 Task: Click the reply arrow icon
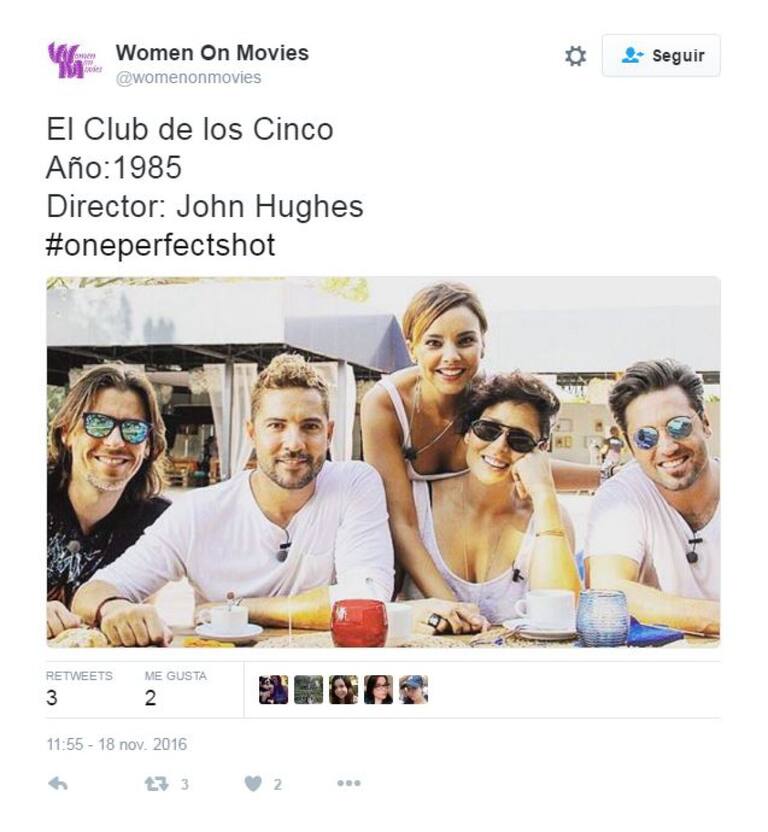point(58,783)
